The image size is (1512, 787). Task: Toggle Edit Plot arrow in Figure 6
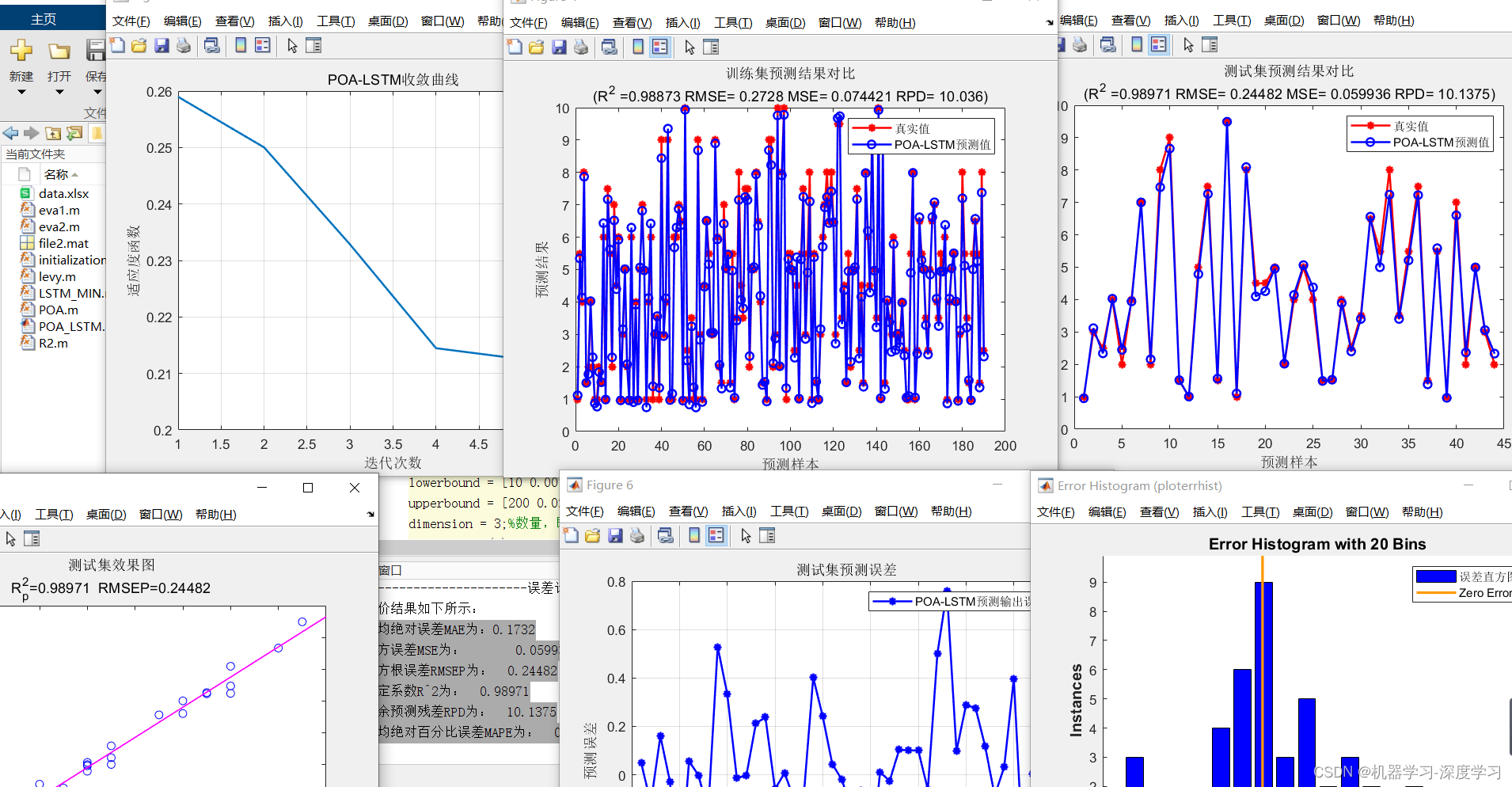click(746, 535)
